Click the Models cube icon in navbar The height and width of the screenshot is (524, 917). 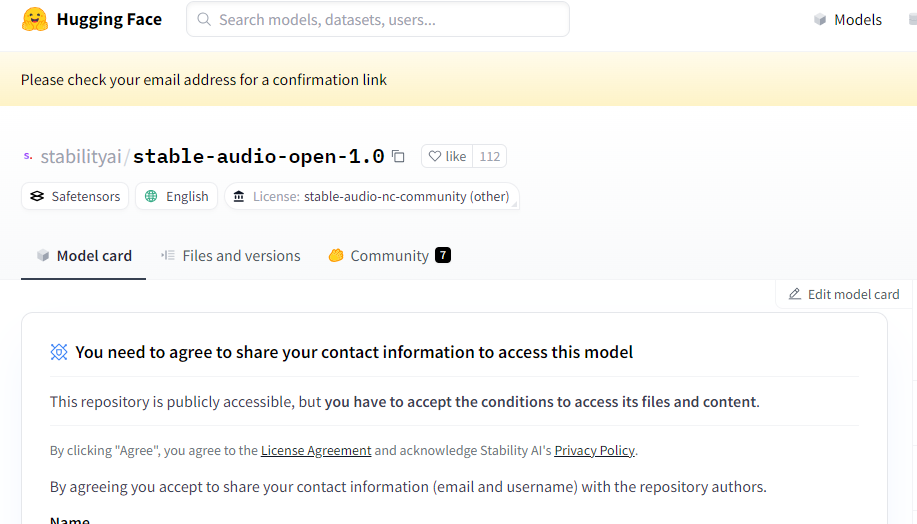coord(820,20)
